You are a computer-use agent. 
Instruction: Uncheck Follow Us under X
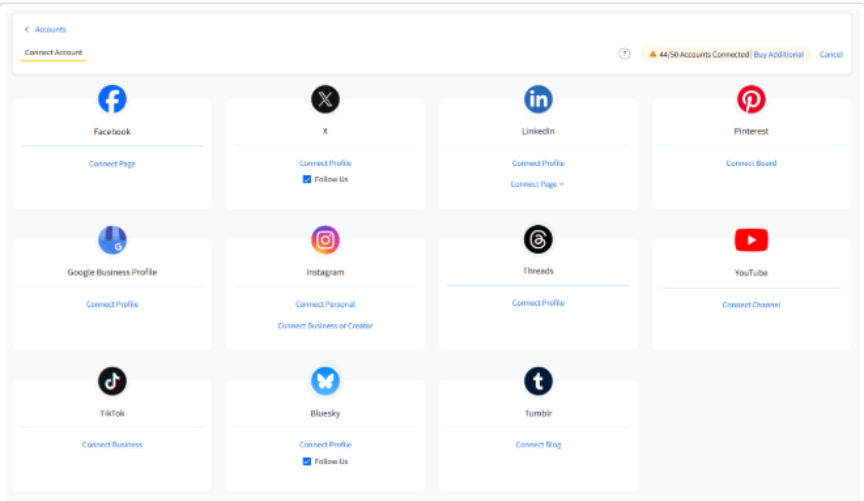[307, 180]
